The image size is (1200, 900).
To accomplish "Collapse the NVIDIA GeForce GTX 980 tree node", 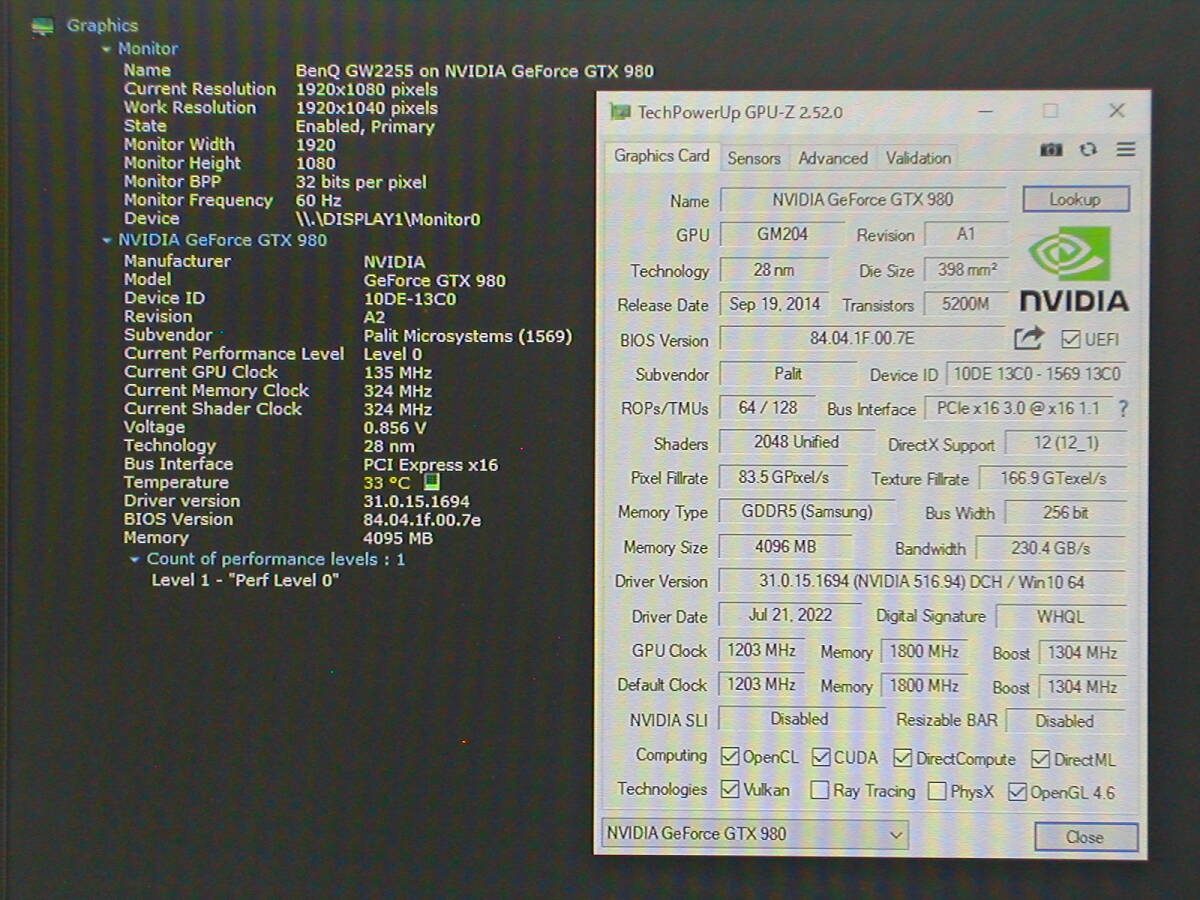I will [x=106, y=240].
